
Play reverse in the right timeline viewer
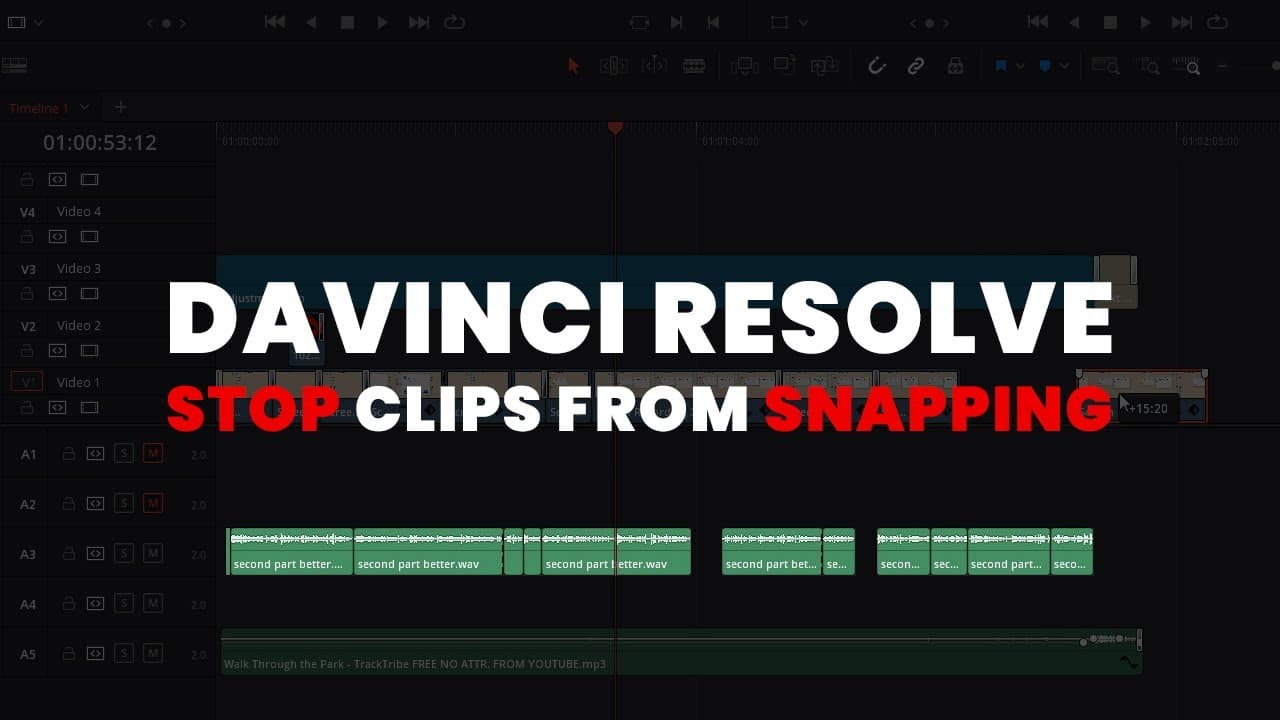click(1074, 22)
